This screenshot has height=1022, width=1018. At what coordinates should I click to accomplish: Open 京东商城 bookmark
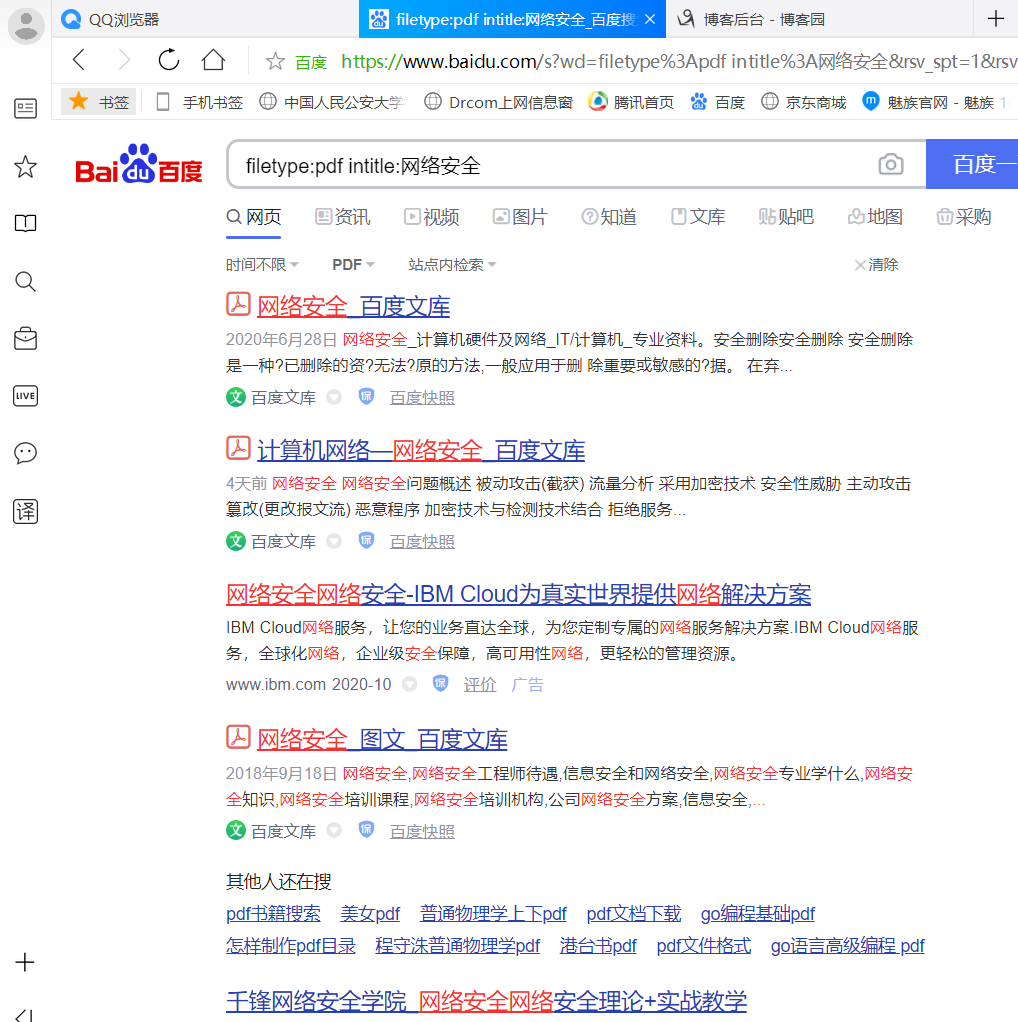point(804,102)
